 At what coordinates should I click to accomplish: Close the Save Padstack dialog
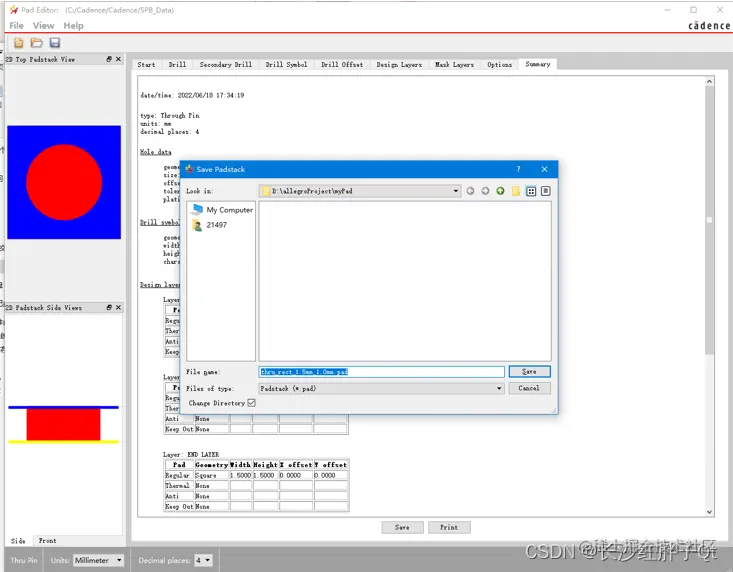(544, 169)
